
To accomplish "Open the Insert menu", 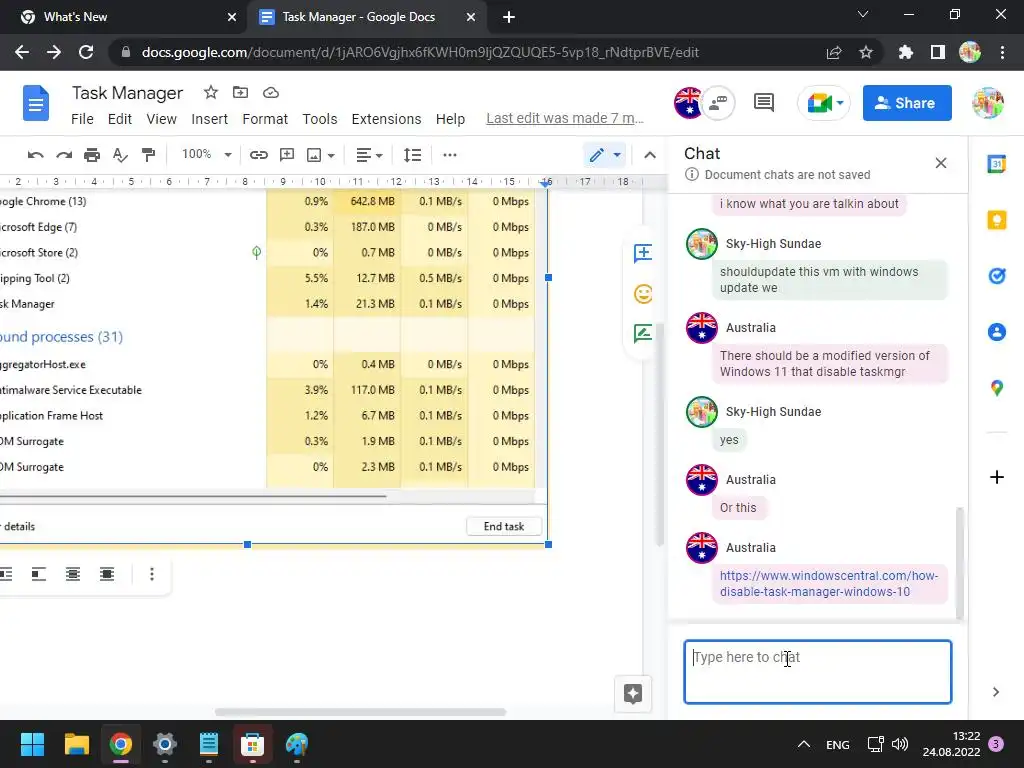I will pos(209,119).
